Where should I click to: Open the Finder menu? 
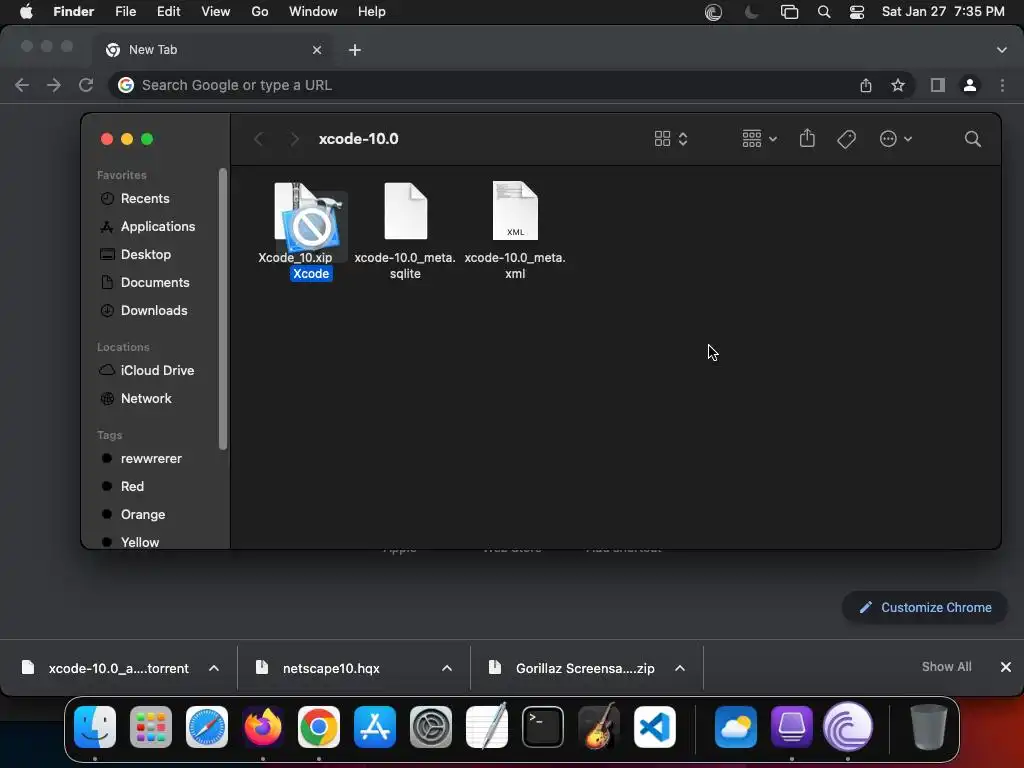73,12
